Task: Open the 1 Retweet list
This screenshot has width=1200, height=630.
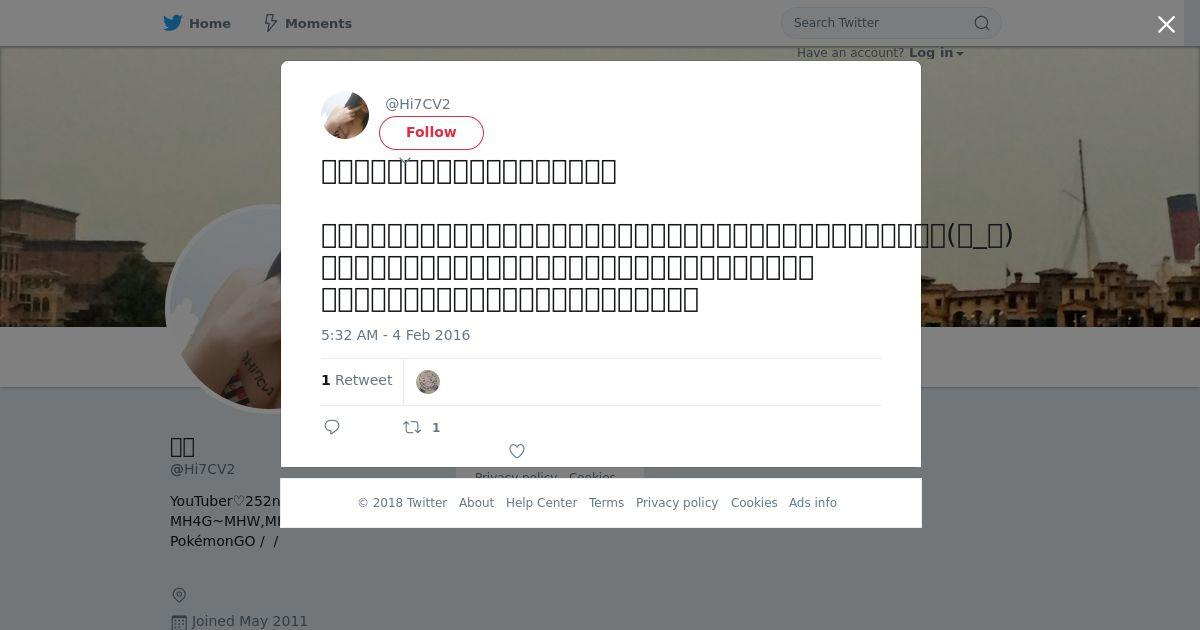Action: point(357,380)
